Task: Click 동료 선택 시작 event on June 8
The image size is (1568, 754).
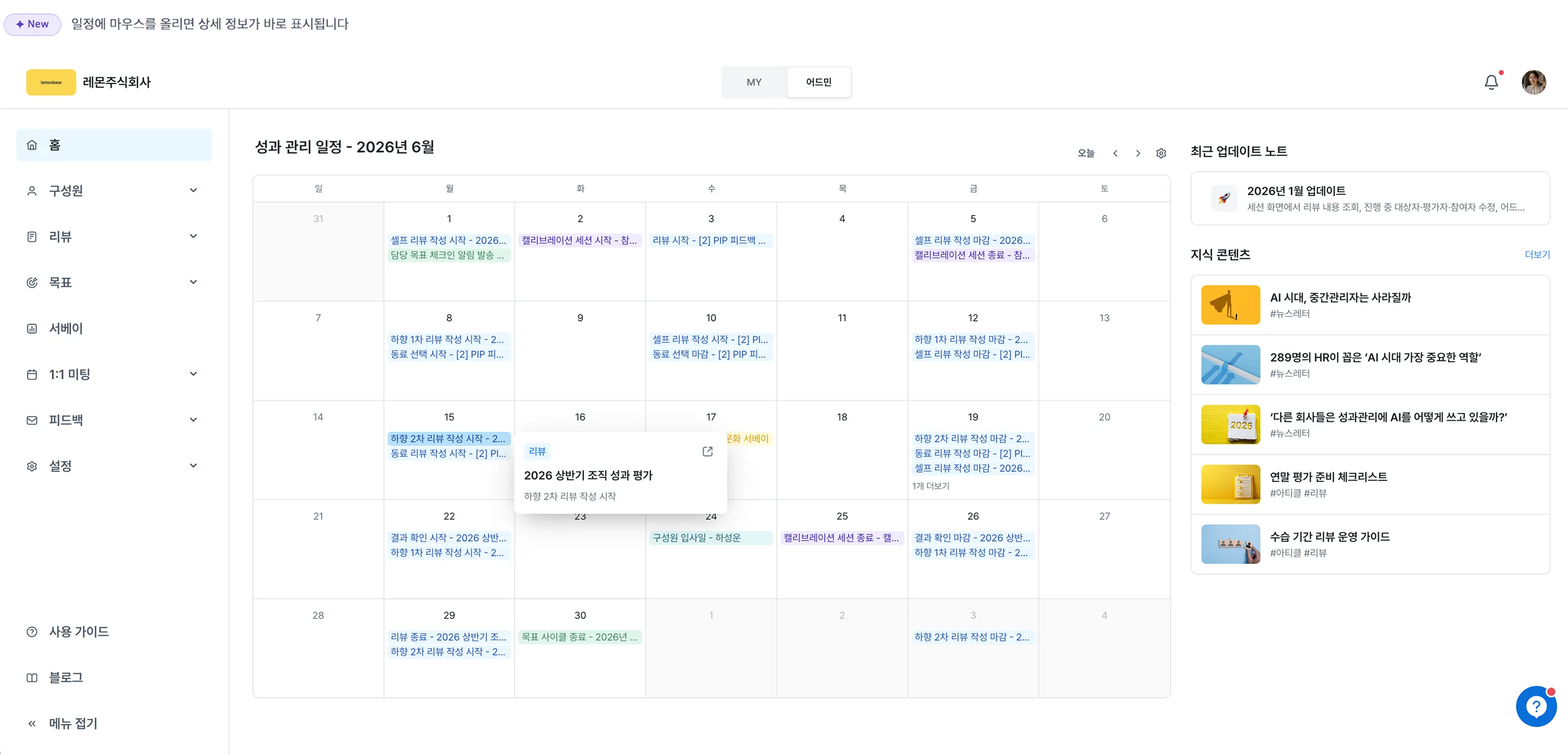Action: [449, 354]
